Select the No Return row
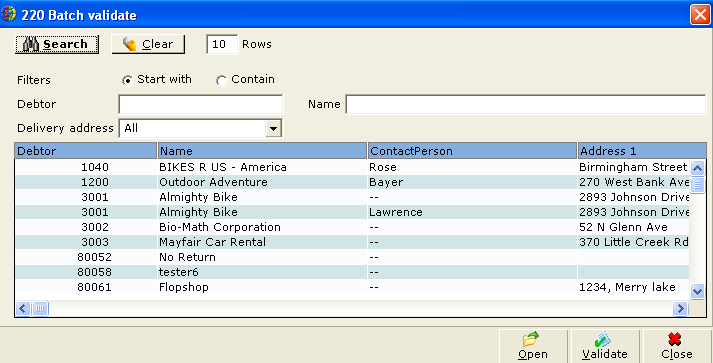 tap(352, 257)
